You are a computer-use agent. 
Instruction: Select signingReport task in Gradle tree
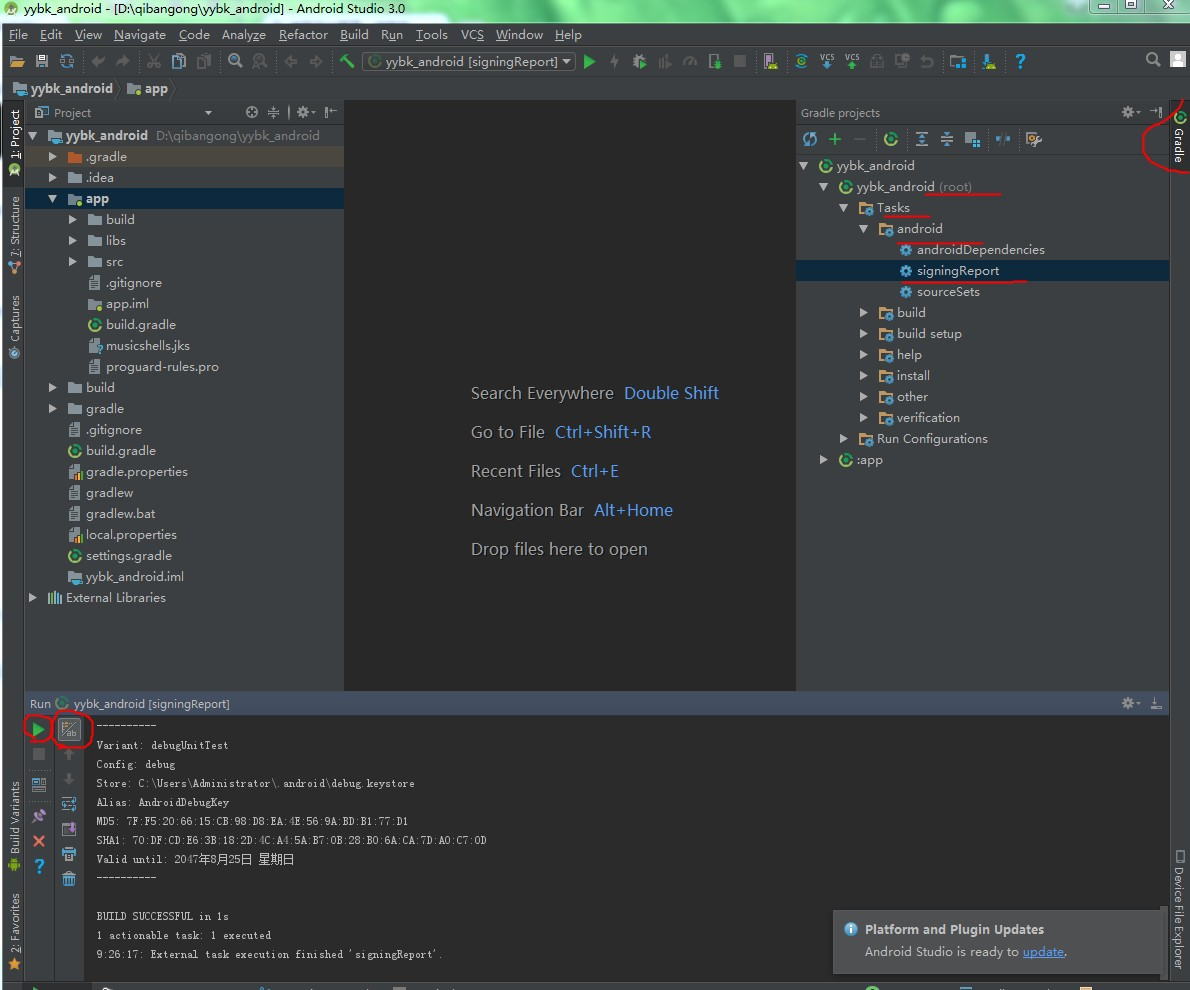pyautogui.click(x=957, y=271)
